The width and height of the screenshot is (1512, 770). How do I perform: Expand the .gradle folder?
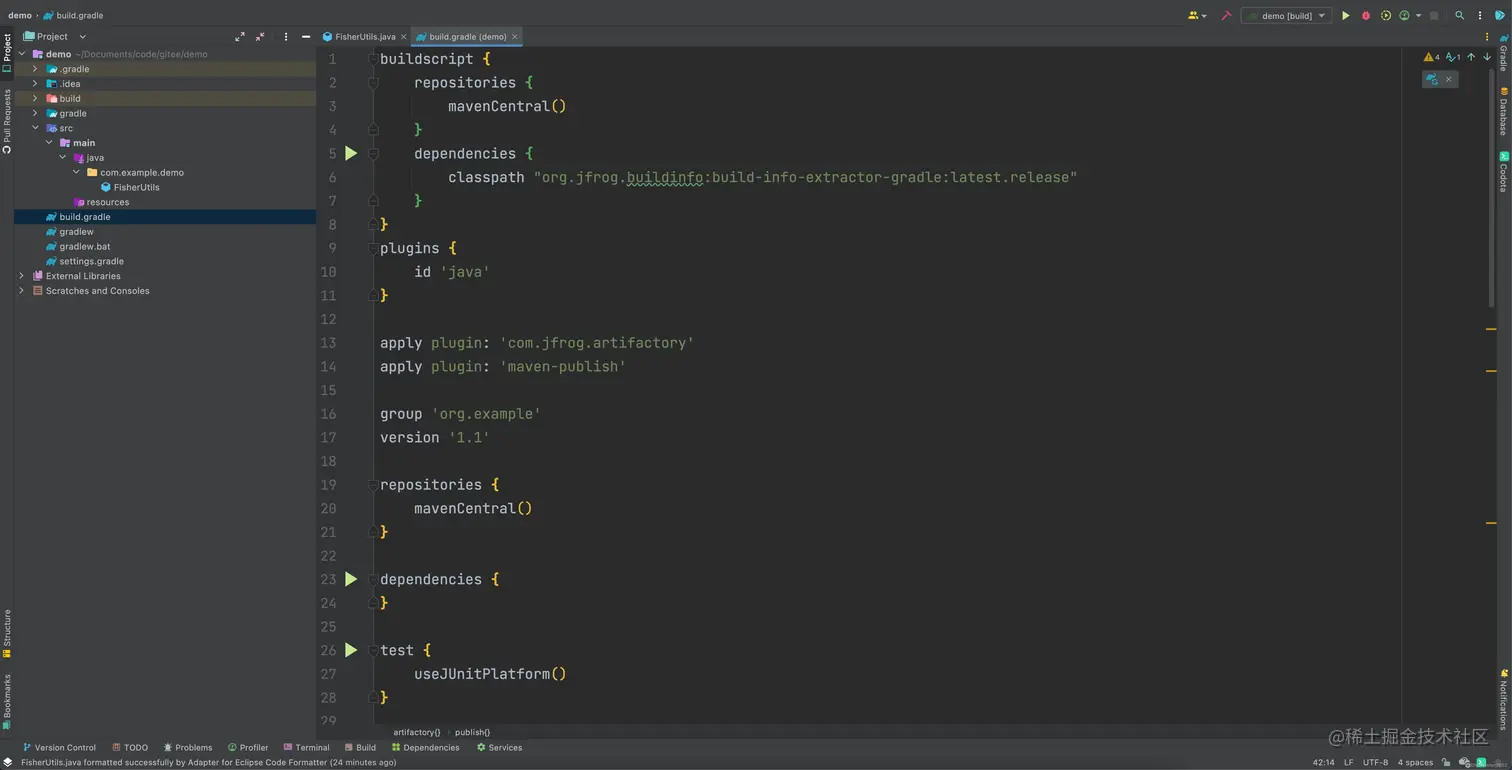tap(35, 69)
